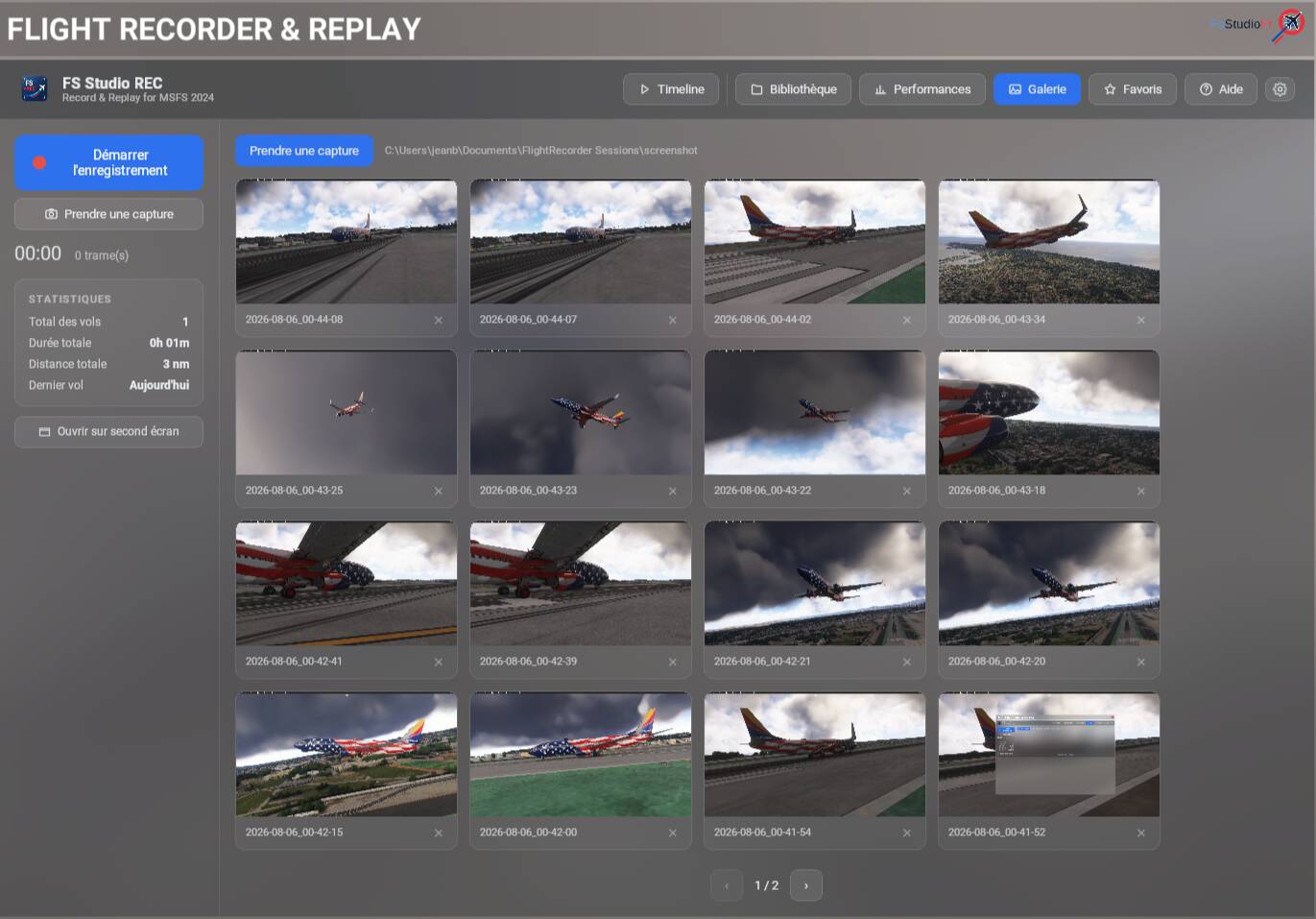
Task: Select the Favoris tab
Action: click(x=1133, y=89)
